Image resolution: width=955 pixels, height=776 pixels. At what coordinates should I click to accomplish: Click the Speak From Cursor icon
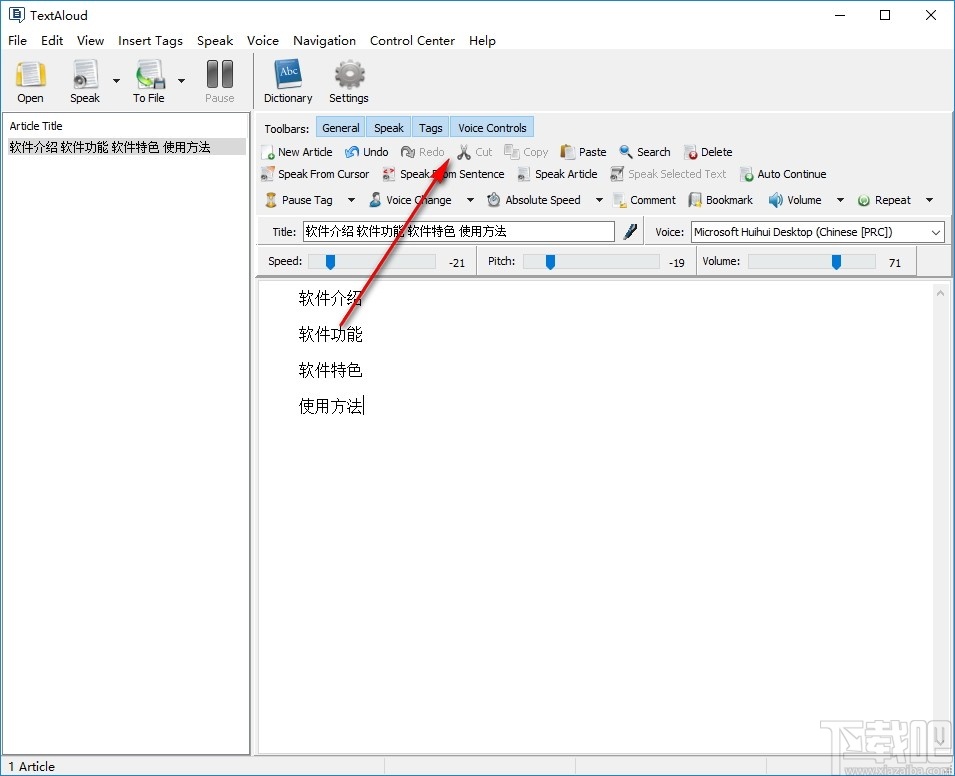tap(315, 173)
